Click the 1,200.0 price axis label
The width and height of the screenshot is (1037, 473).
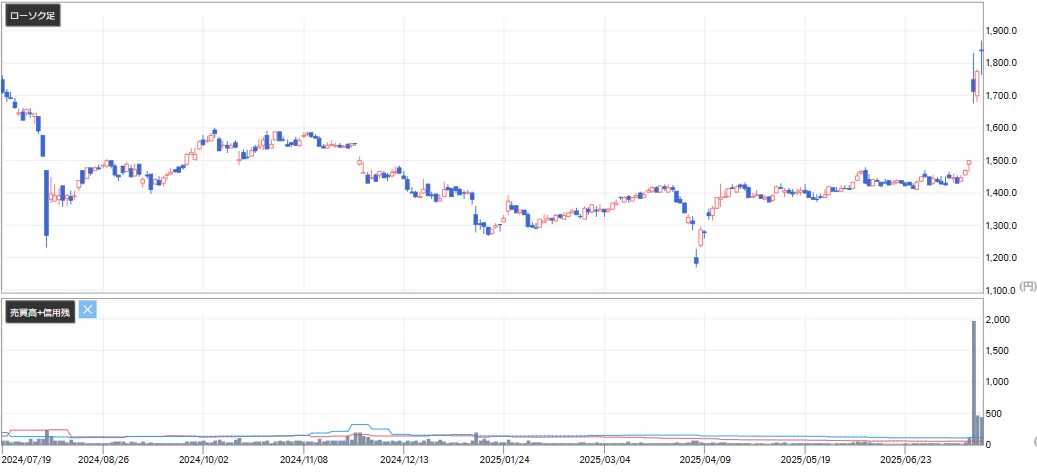[1001, 258]
